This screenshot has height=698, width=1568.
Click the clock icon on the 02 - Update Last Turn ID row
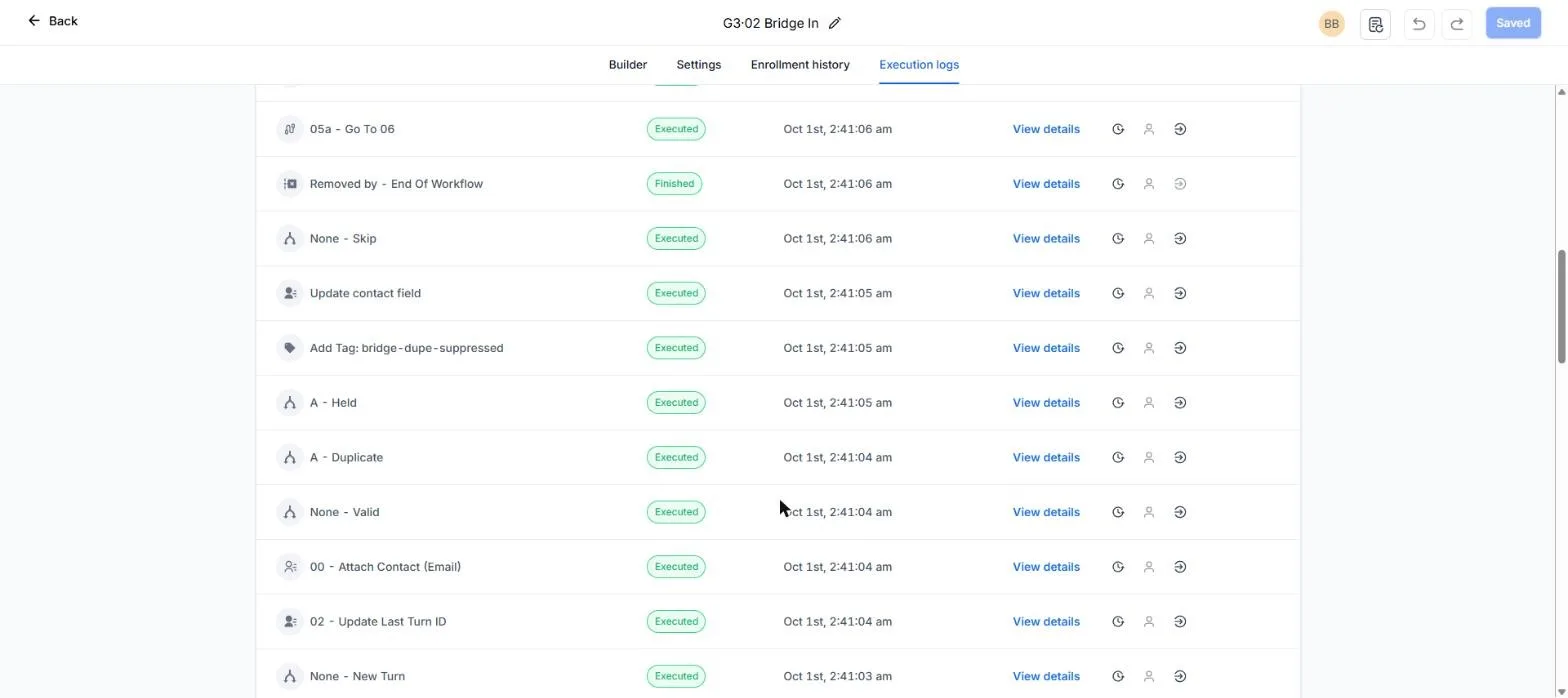tap(1118, 621)
